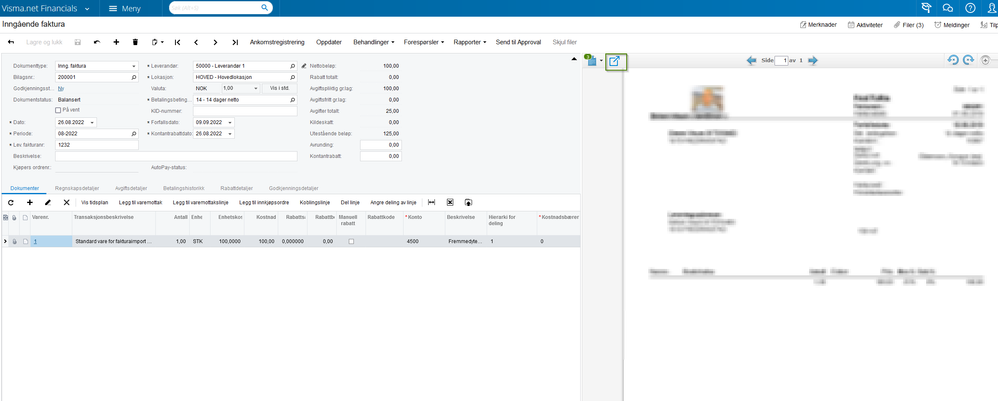Open the Rapporter menu
The image size is (998, 401).
470,42
